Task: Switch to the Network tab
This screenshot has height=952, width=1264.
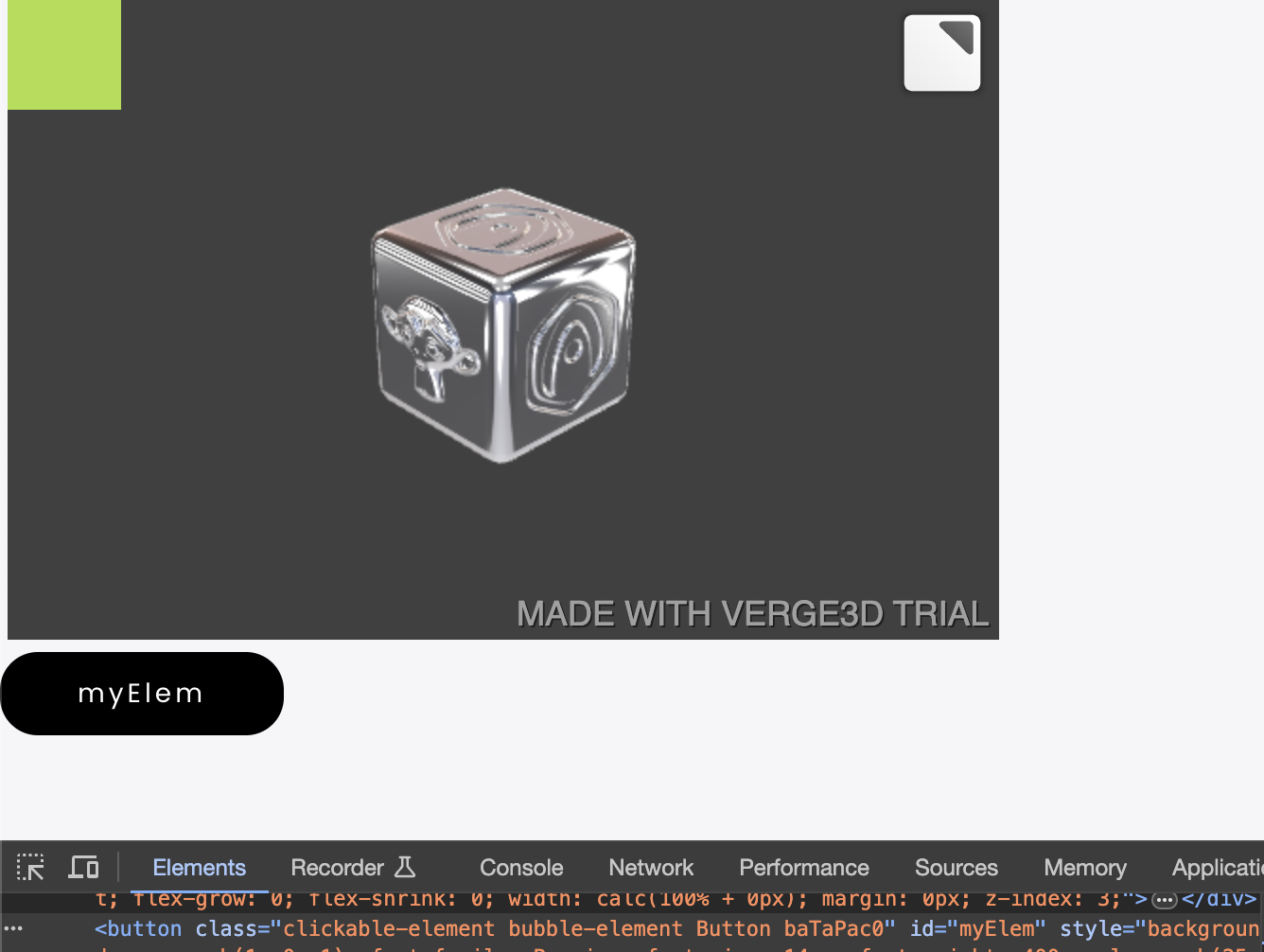Action: coord(651,868)
